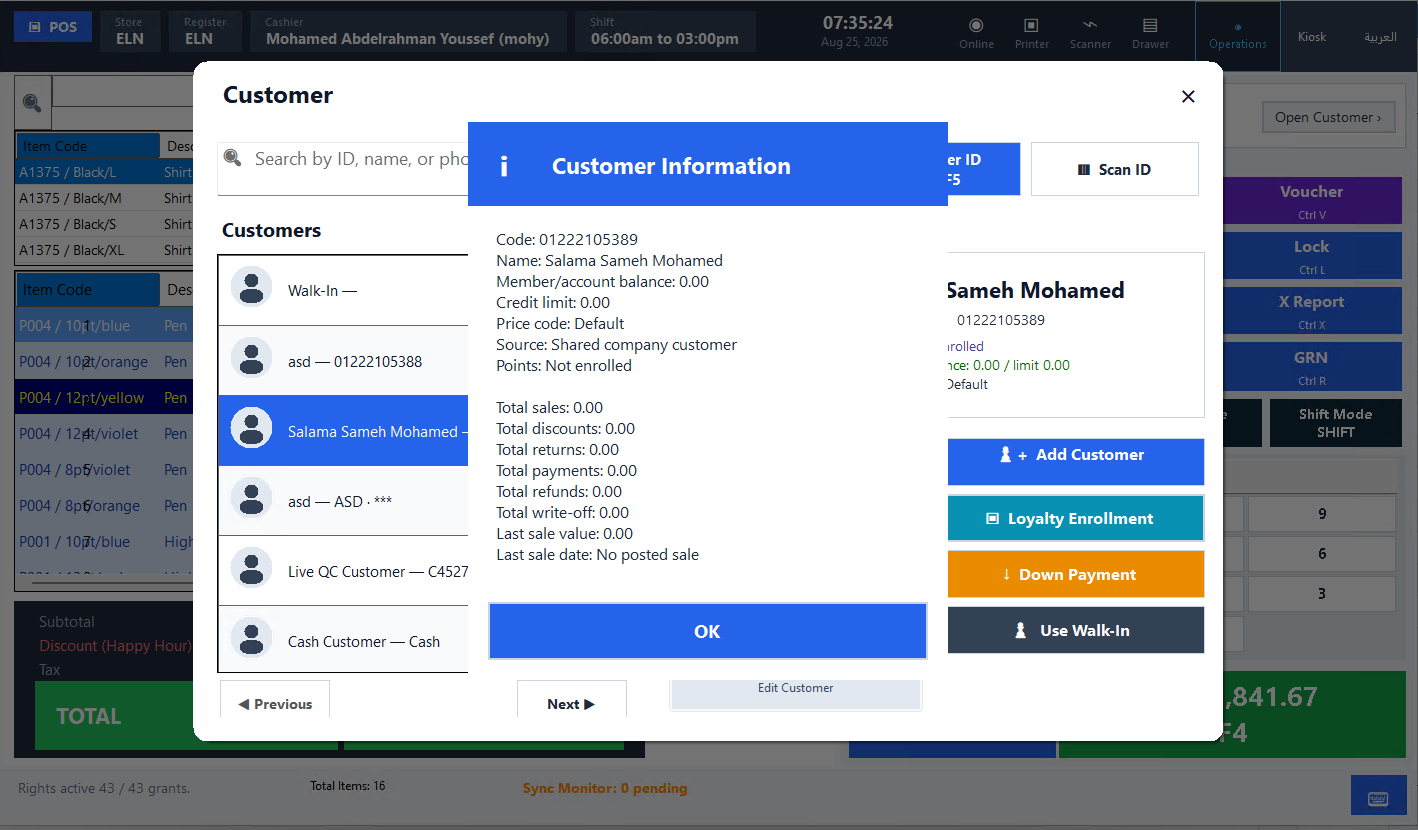
Task: Open the Operations menu icon
Action: (x=1238, y=27)
